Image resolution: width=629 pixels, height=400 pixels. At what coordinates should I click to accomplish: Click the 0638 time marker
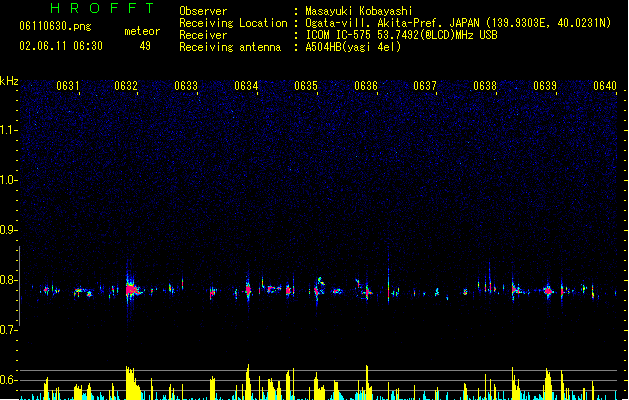[x=485, y=86]
